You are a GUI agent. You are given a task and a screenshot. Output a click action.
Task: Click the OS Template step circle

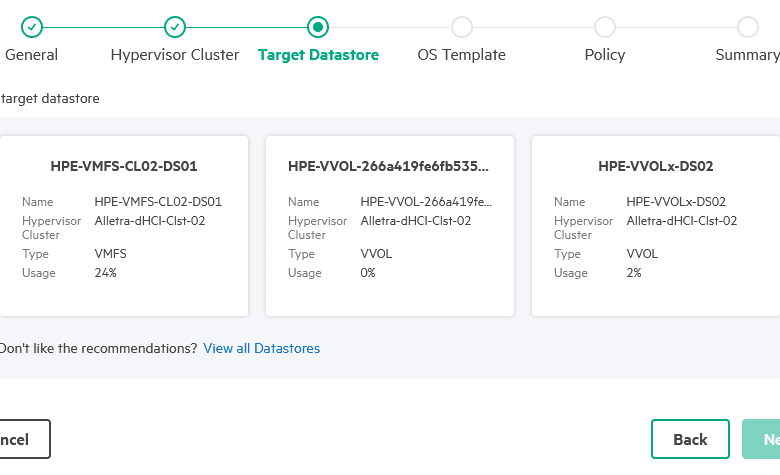[462, 27]
